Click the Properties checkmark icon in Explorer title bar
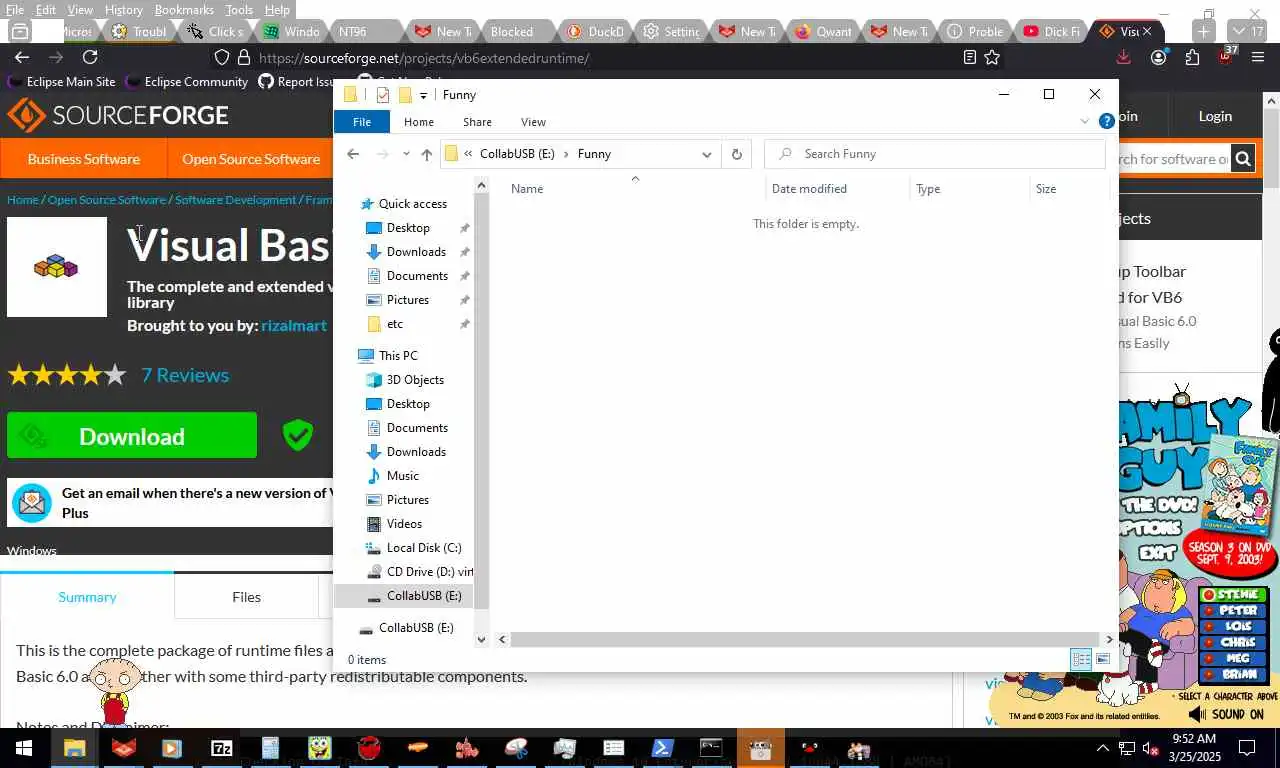This screenshot has width=1280, height=768. point(383,95)
